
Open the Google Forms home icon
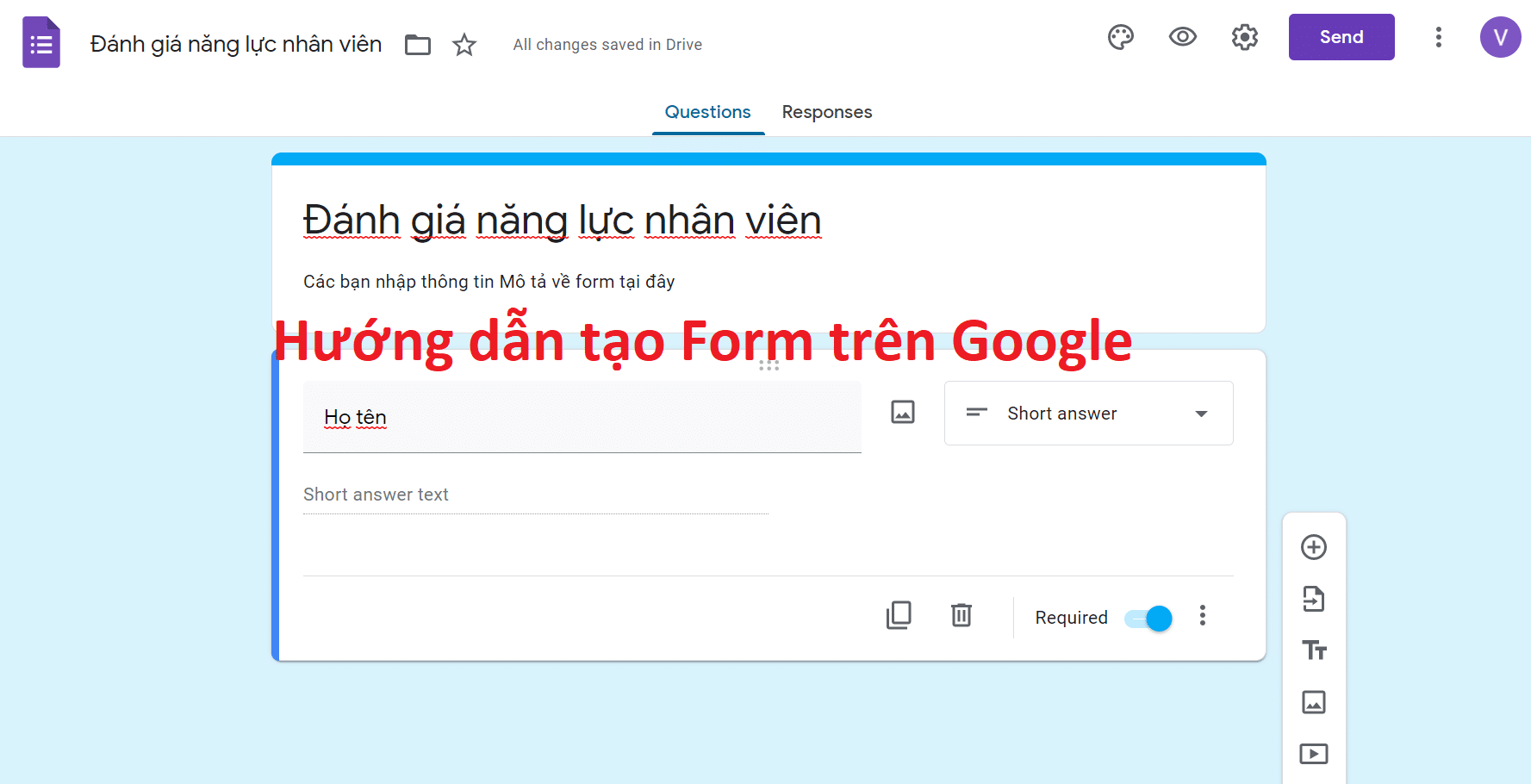[x=41, y=42]
